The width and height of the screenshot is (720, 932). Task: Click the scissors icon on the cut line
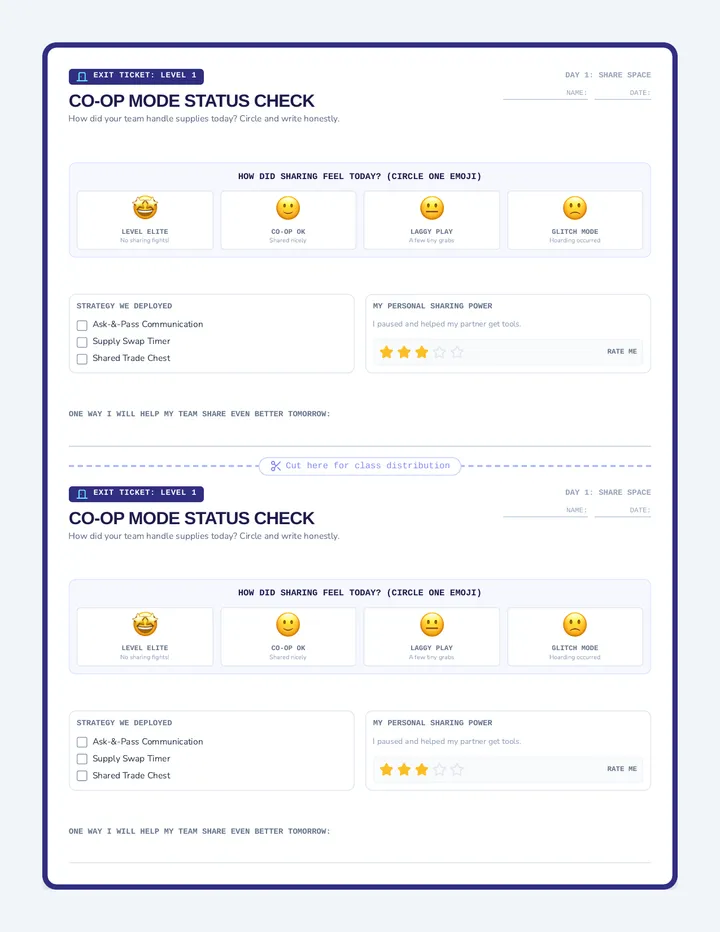(275, 466)
